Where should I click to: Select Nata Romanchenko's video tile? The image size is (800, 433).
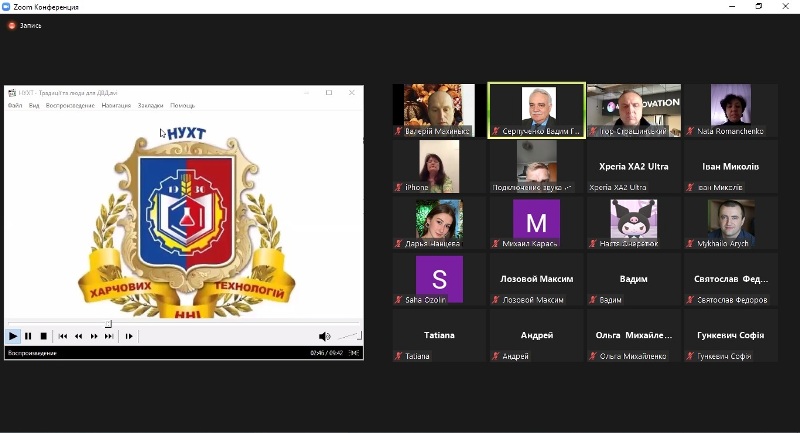tap(731, 110)
